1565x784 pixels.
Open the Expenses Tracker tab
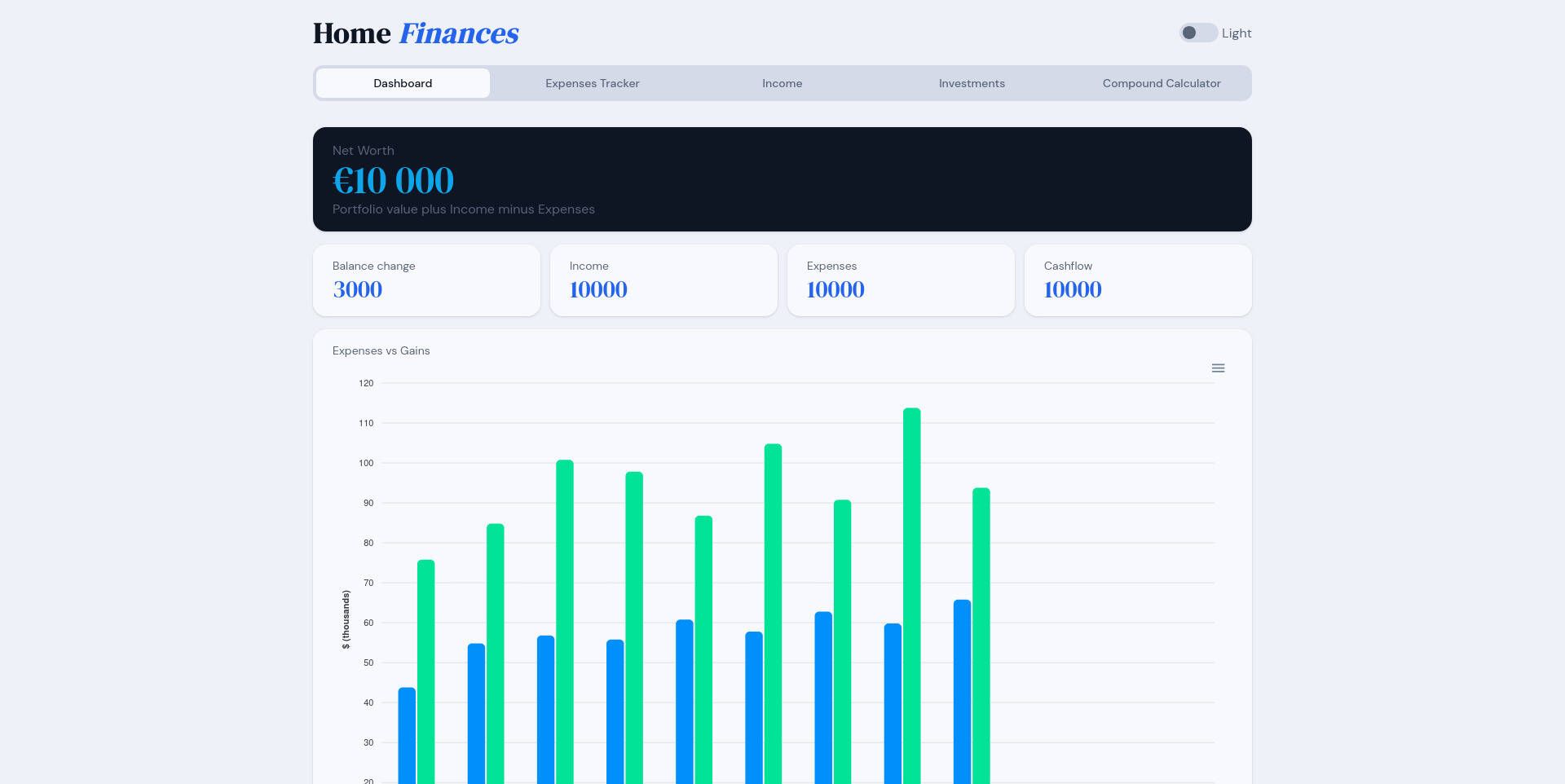(593, 83)
